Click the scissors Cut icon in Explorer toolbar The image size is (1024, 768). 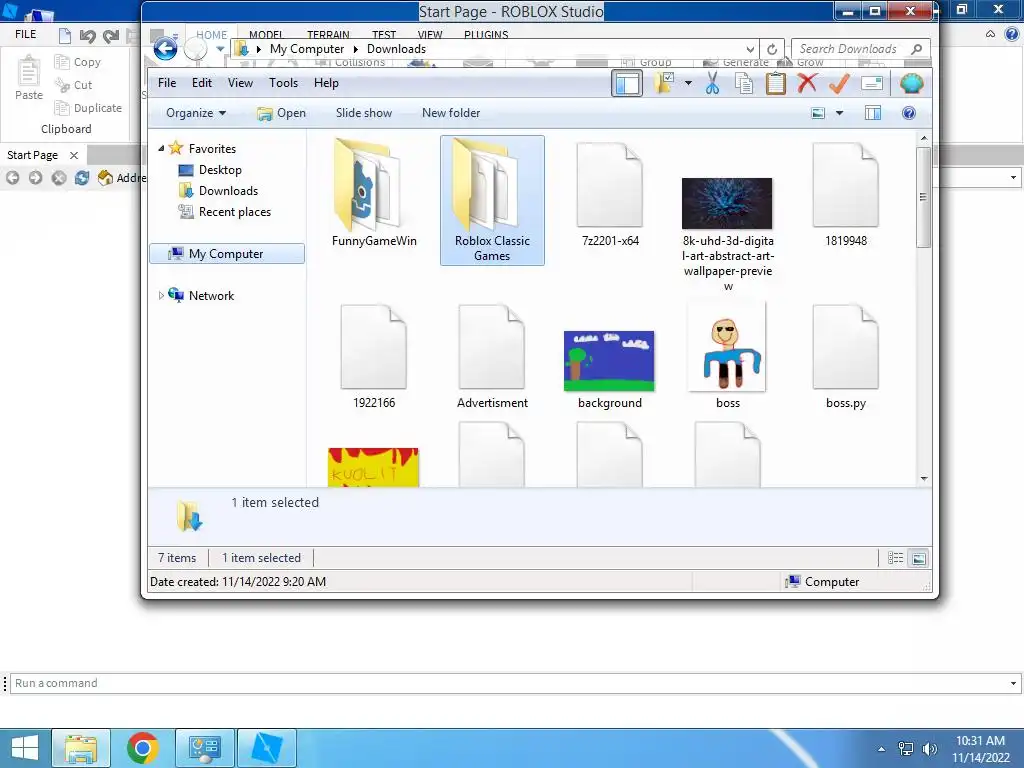(712, 84)
